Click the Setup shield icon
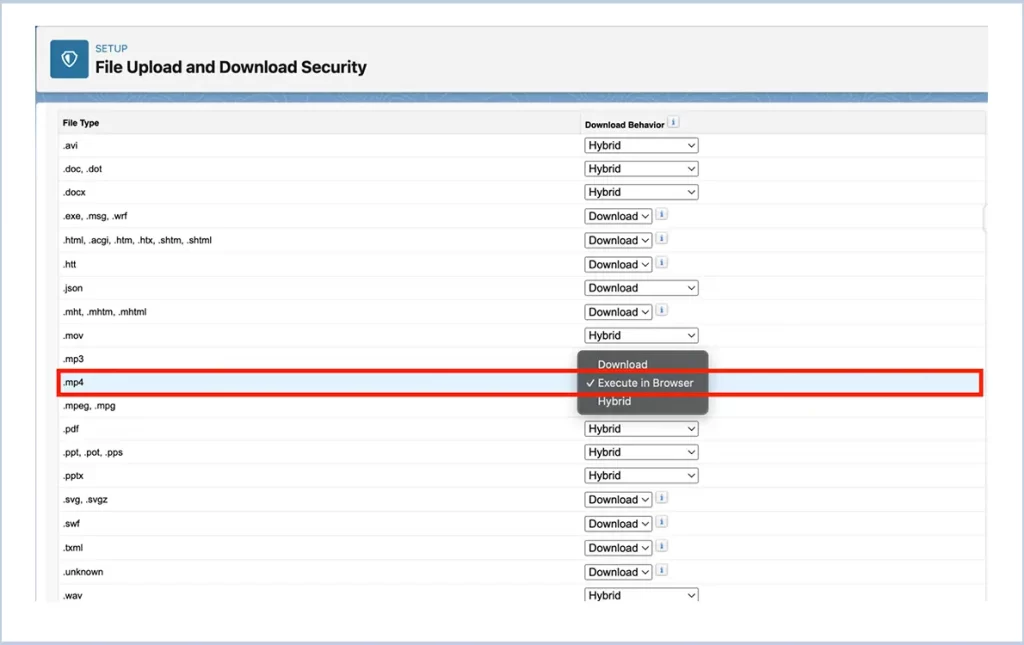 click(x=69, y=59)
